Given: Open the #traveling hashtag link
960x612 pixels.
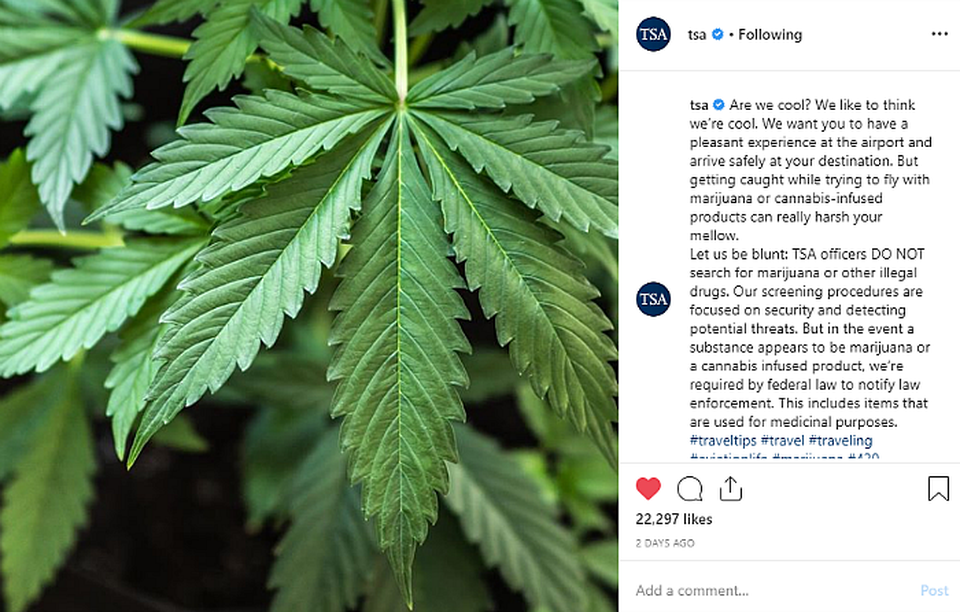Looking at the screenshot, I should tap(841, 441).
